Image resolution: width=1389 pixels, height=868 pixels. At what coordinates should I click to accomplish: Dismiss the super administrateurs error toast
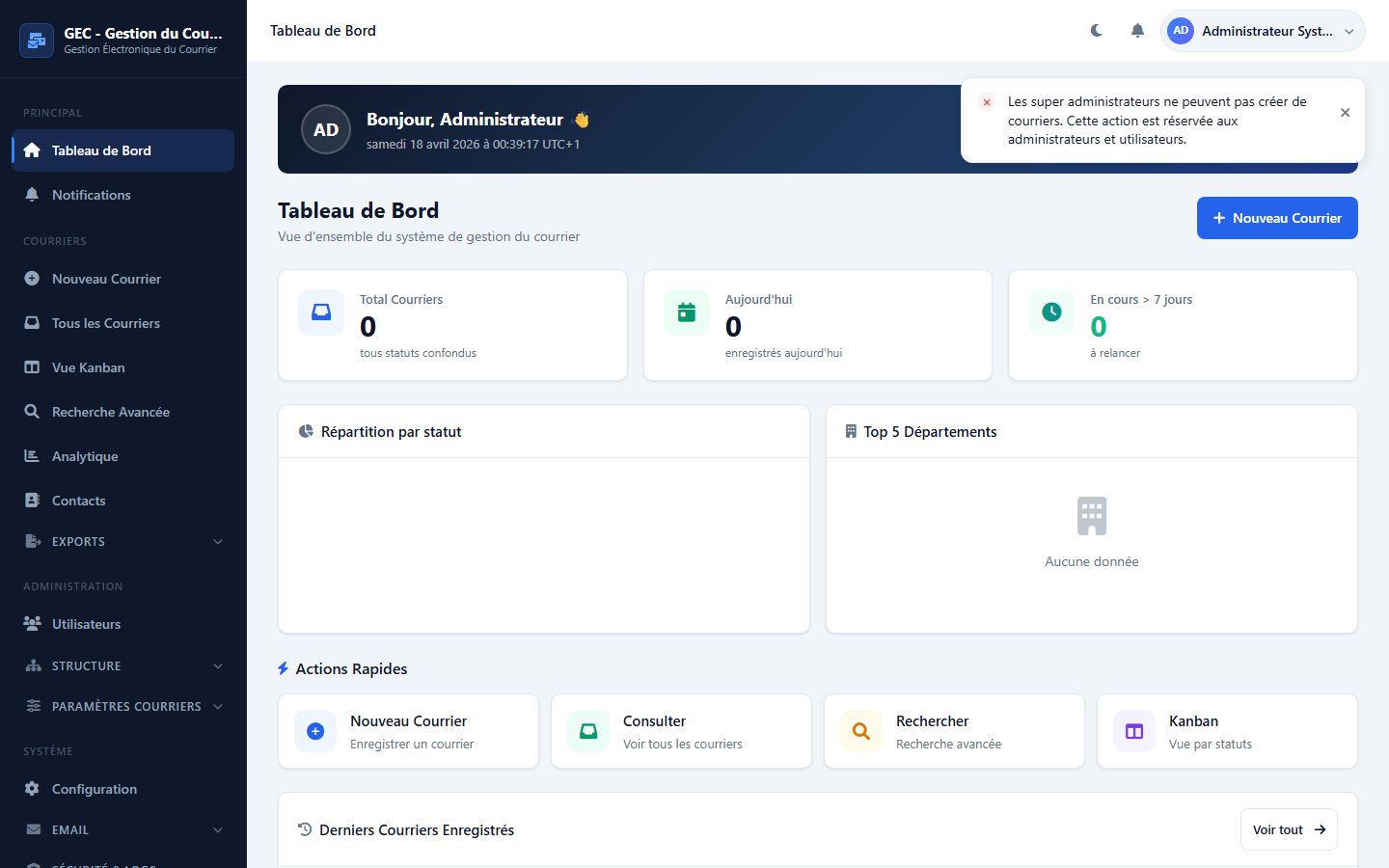point(1345,113)
